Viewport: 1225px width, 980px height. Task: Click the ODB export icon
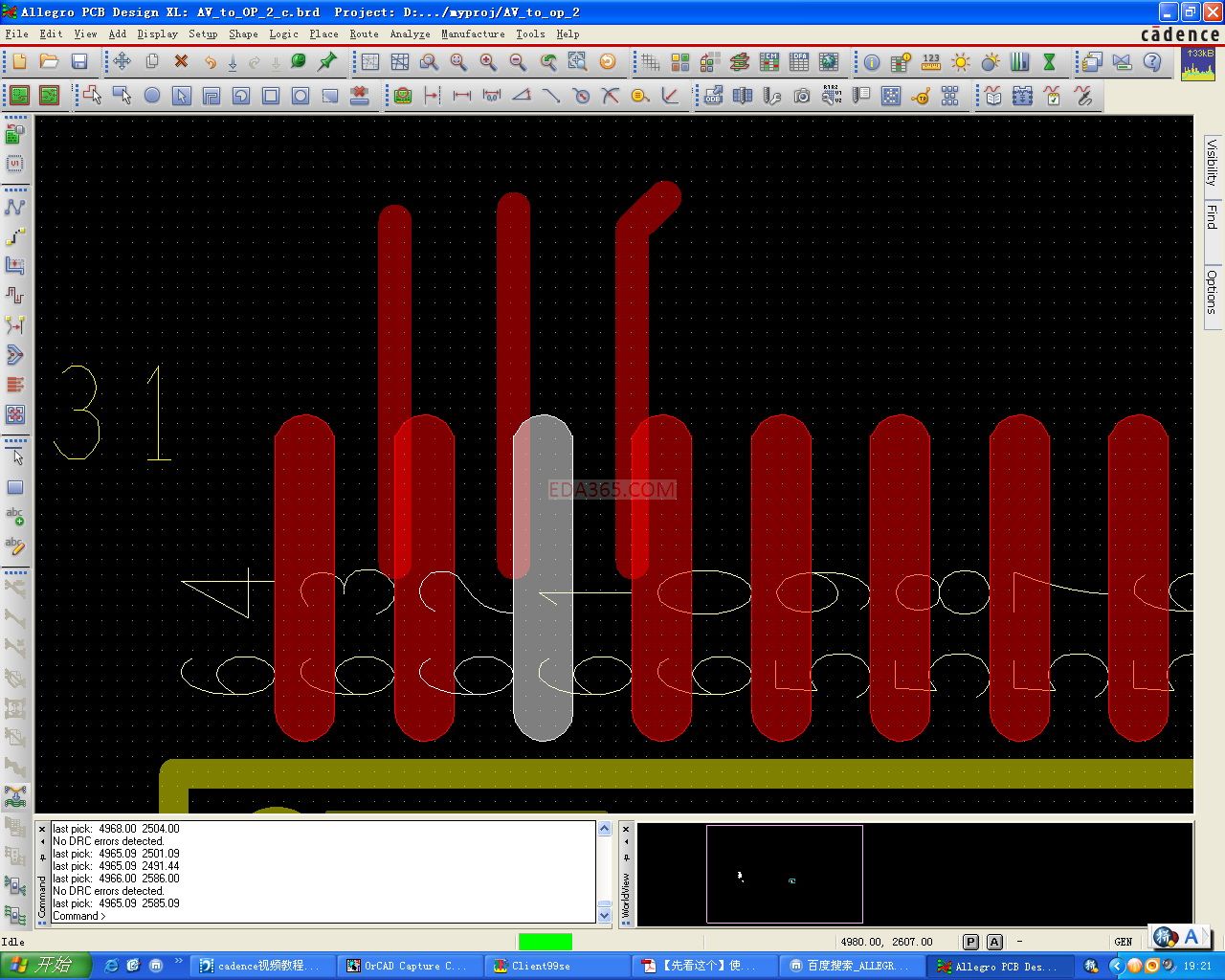(x=713, y=96)
